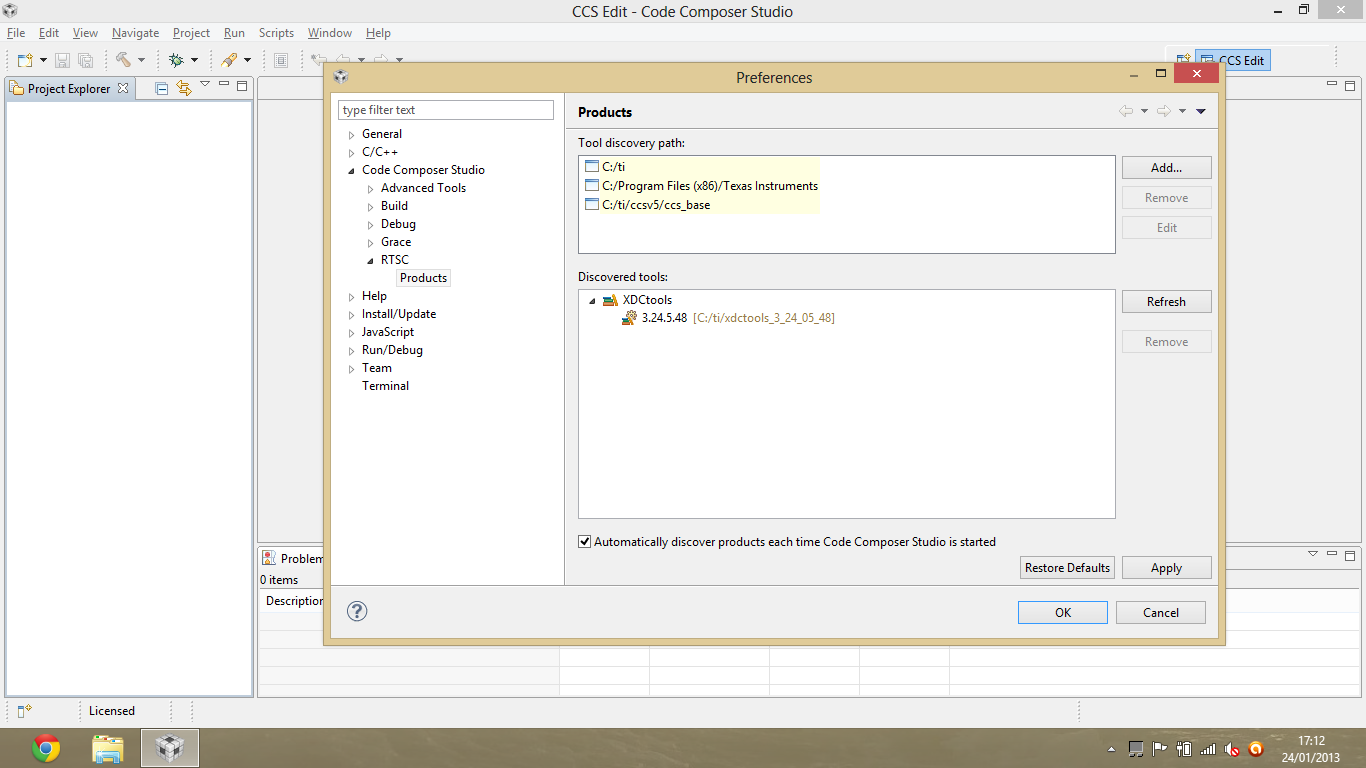Select Install/Update in the preferences tree

coord(398,314)
